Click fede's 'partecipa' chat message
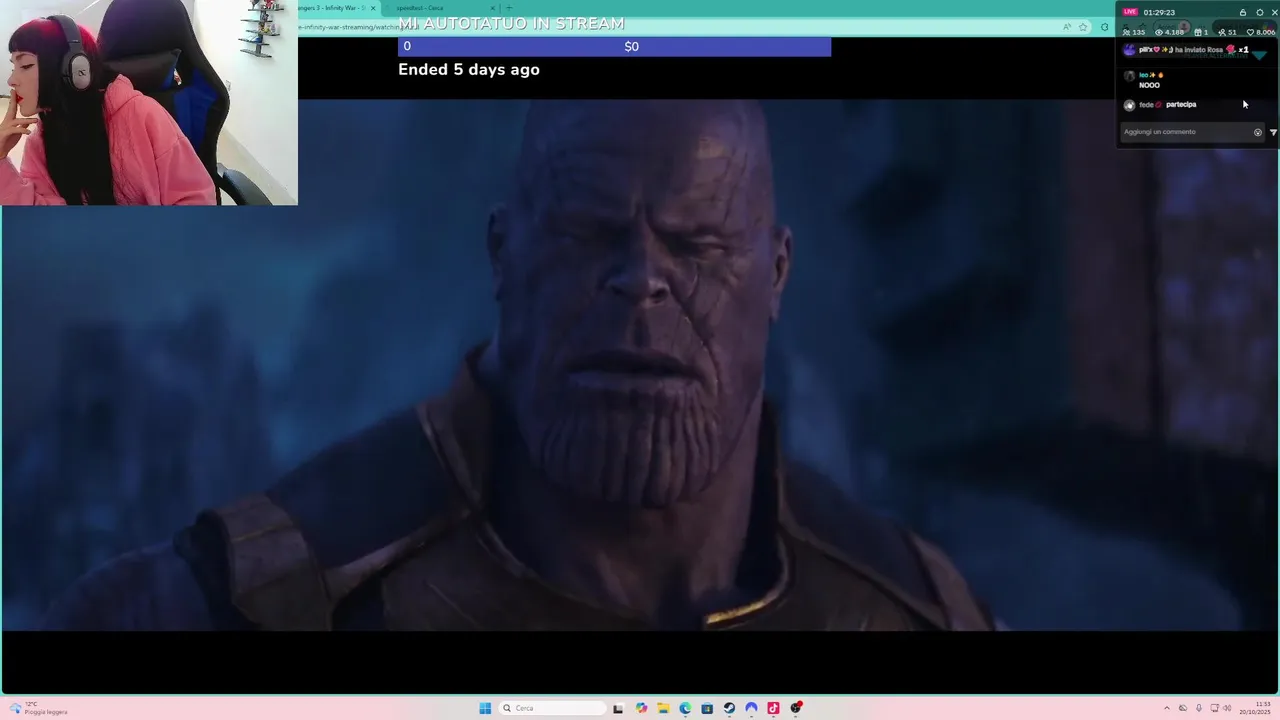The width and height of the screenshot is (1280, 720). coord(1181,104)
